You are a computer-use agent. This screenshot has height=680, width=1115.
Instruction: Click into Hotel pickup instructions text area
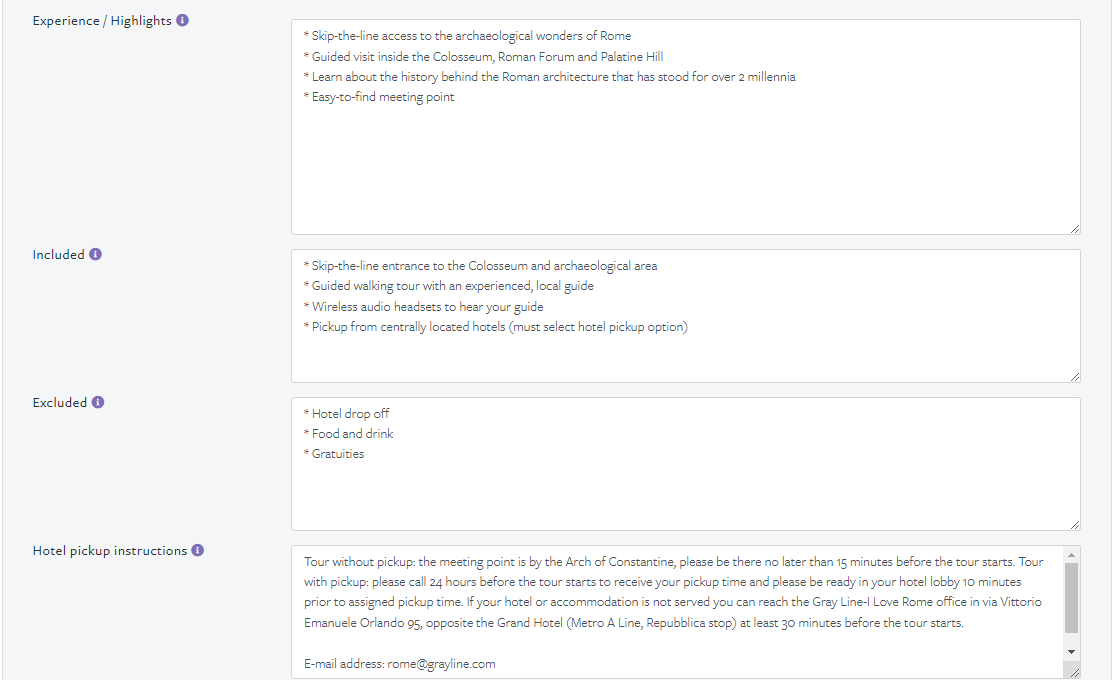(678, 612)
